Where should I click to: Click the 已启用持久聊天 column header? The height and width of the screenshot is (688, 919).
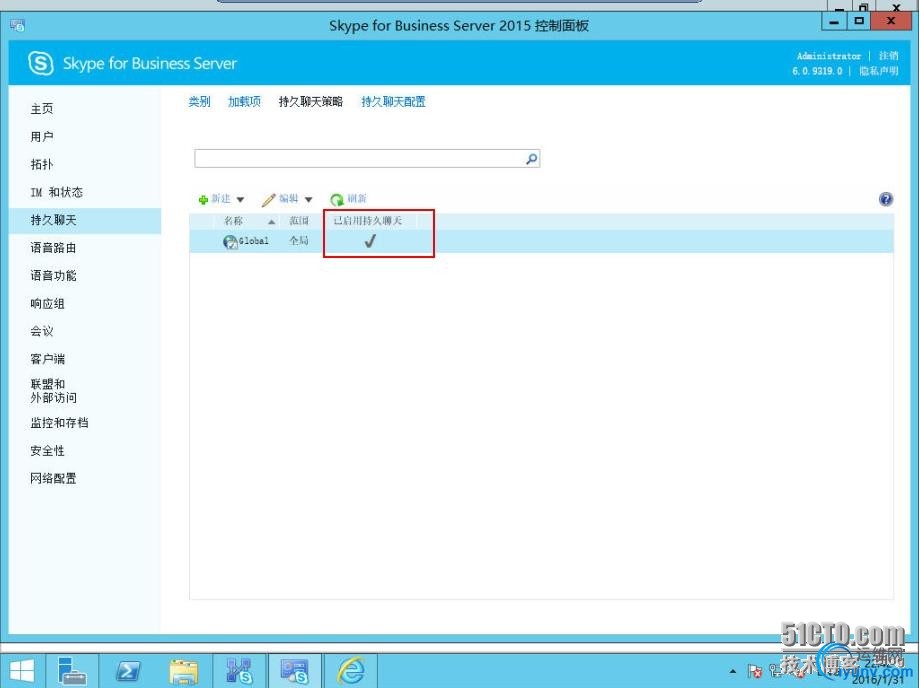[367, 221]
